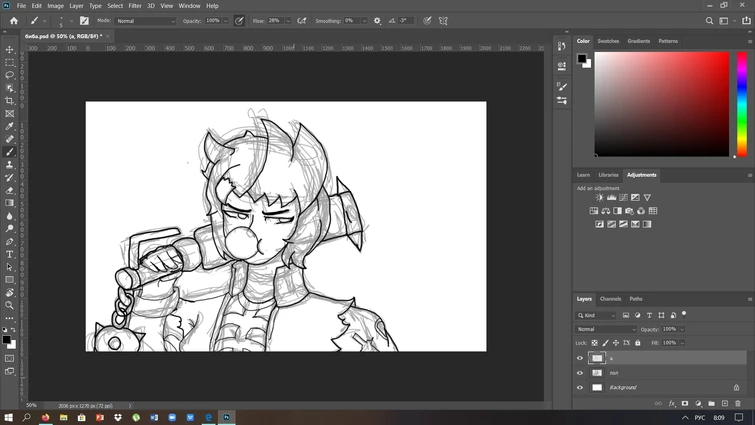Open the Filter menu
The image size is (755, 425).
coord(135,6)
